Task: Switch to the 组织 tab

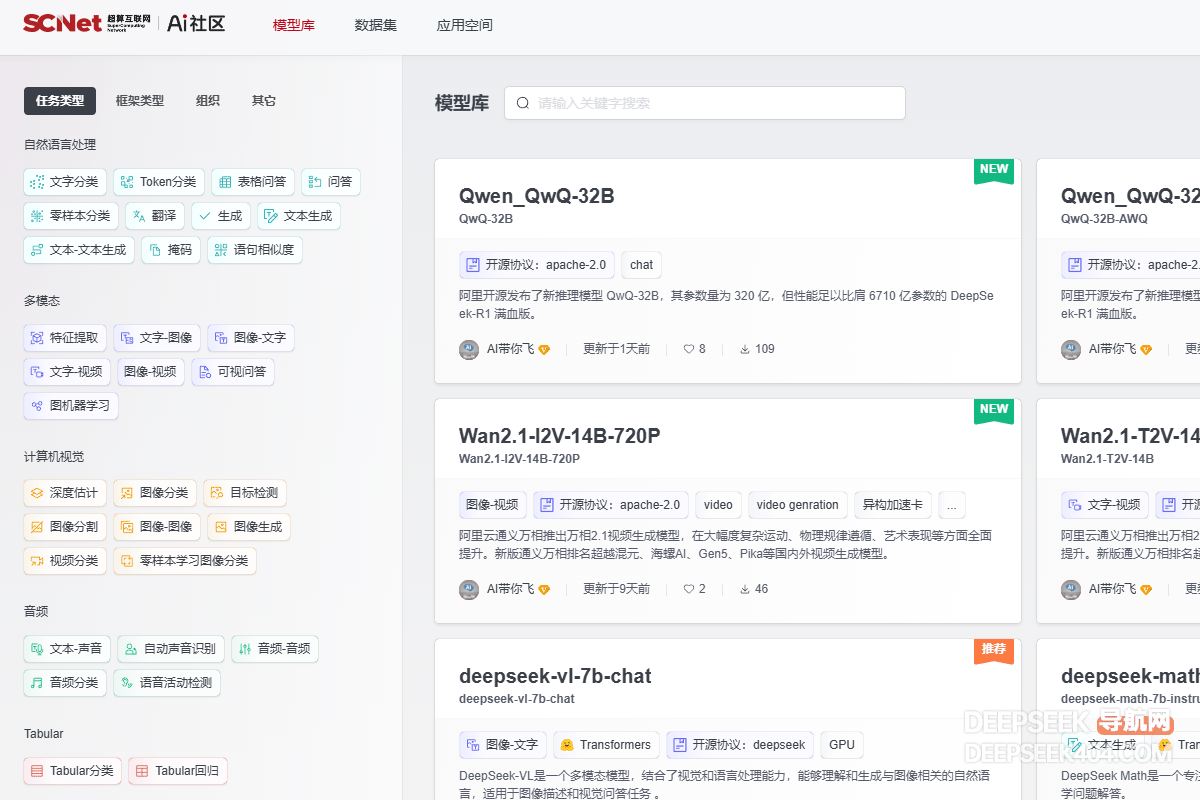Action: click(x=208, y=101)
